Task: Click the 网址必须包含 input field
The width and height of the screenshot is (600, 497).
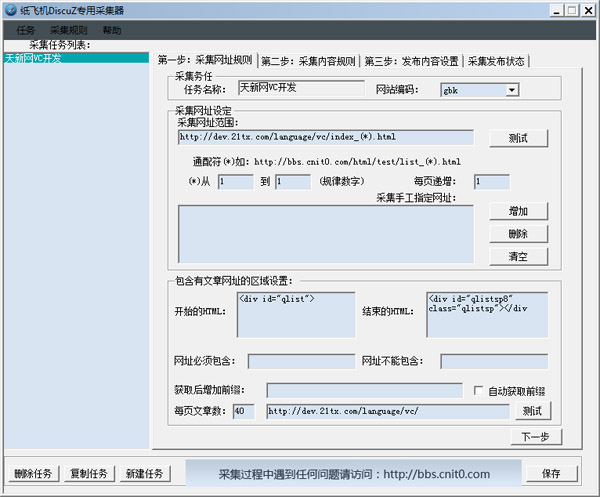Action: (x=300, y=361)
